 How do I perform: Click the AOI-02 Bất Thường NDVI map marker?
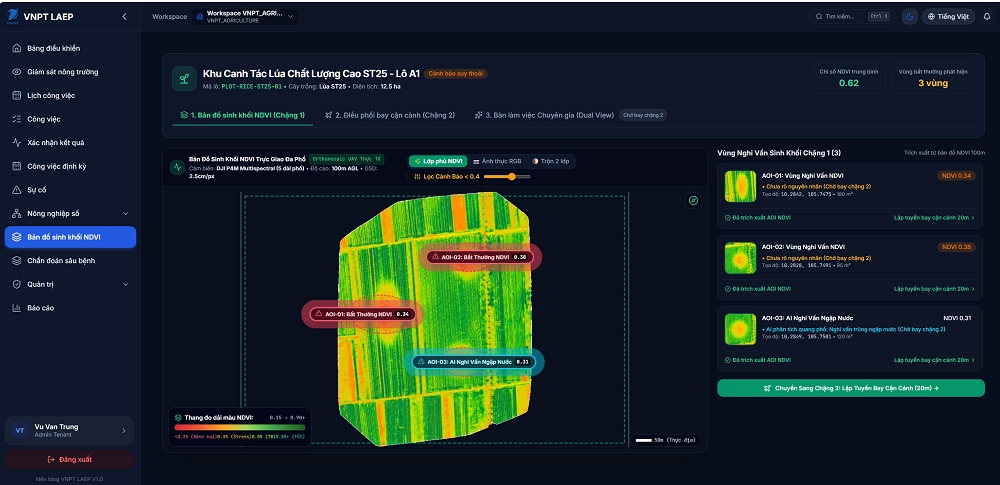coord(480,257)
